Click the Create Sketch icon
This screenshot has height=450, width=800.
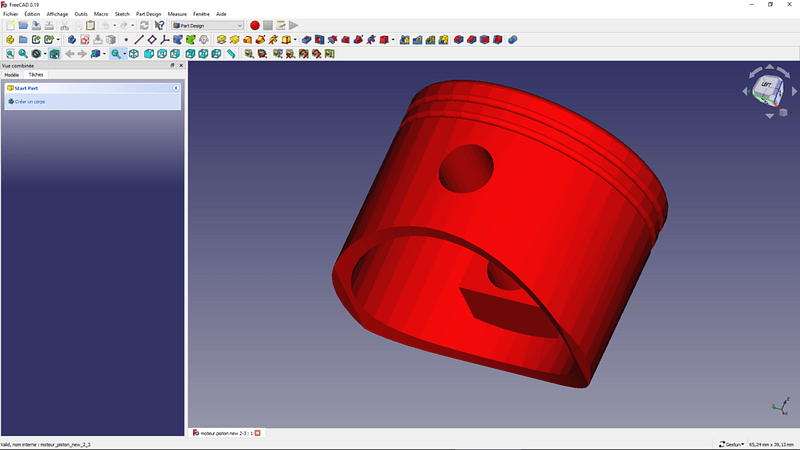tap(85, 40)
